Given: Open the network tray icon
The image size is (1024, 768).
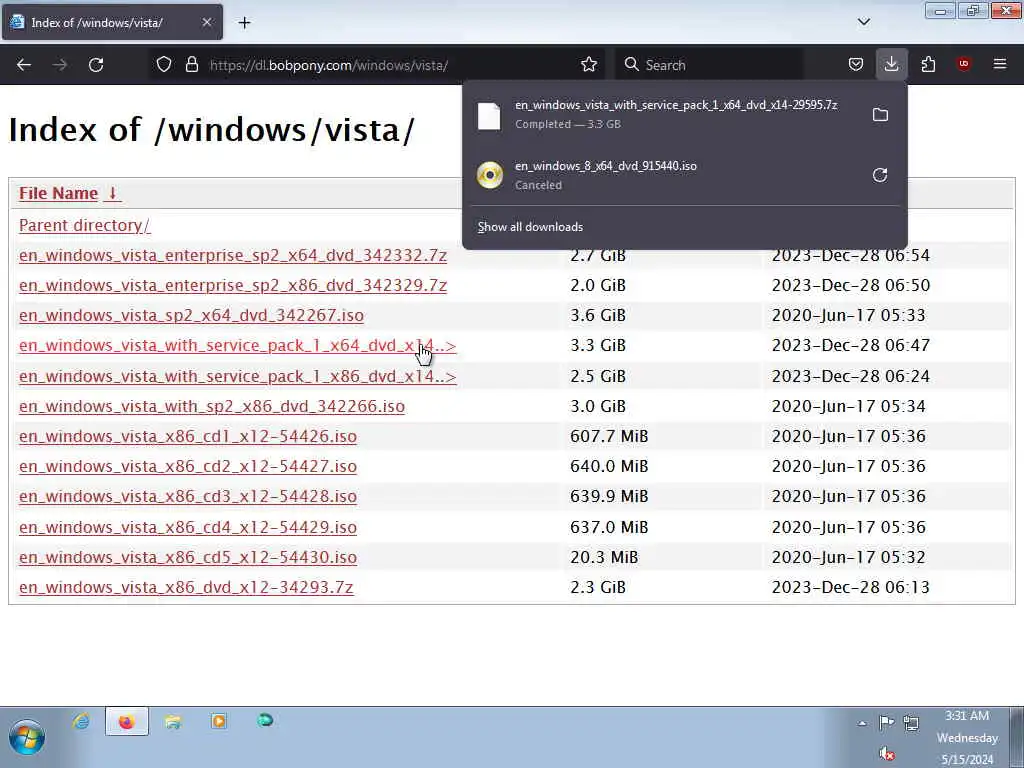Looking at the screenshot, I should (x=911, y=722).
